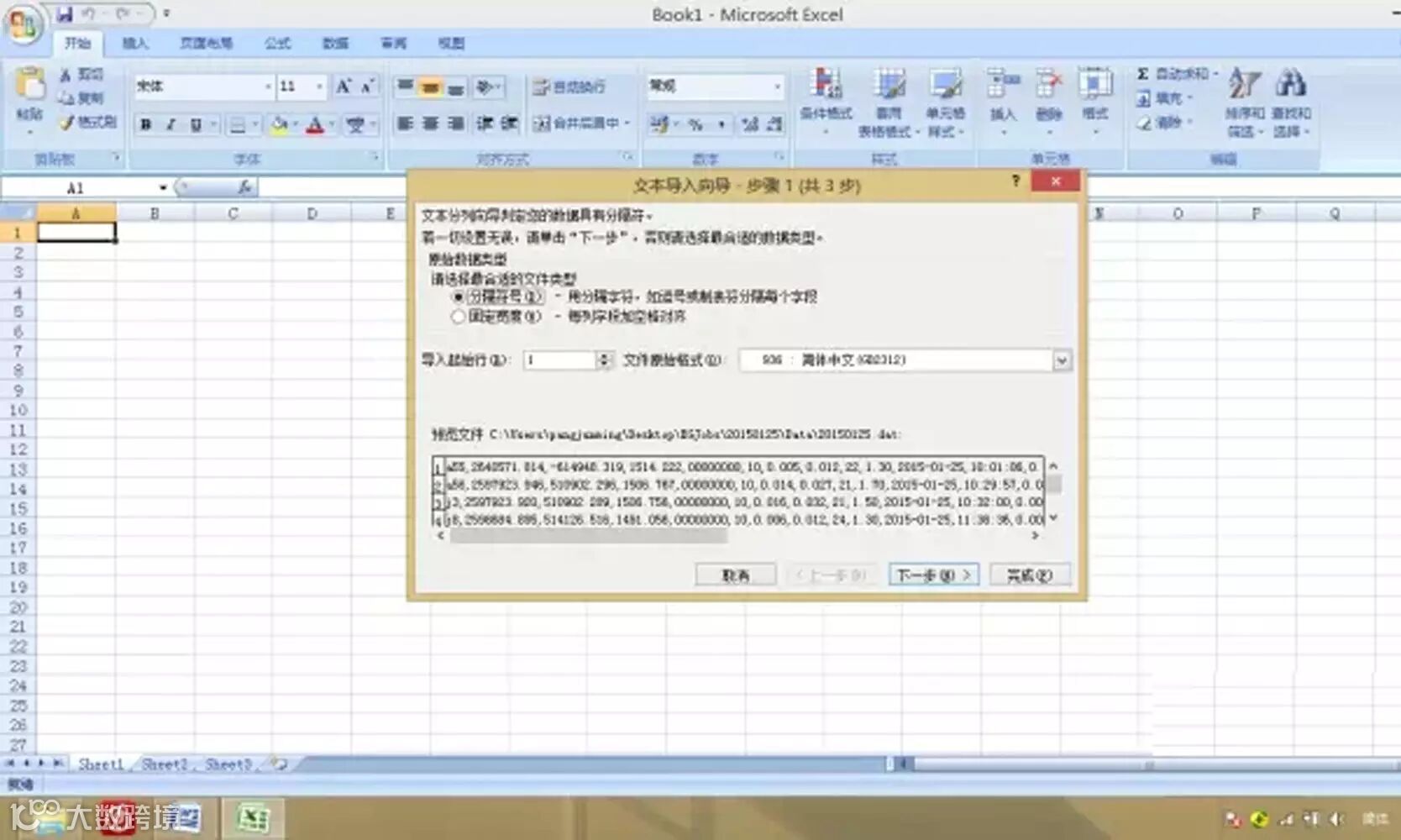Toggle Bold formatting
The image size is (1401, 840).
click(x=146, y=125)
